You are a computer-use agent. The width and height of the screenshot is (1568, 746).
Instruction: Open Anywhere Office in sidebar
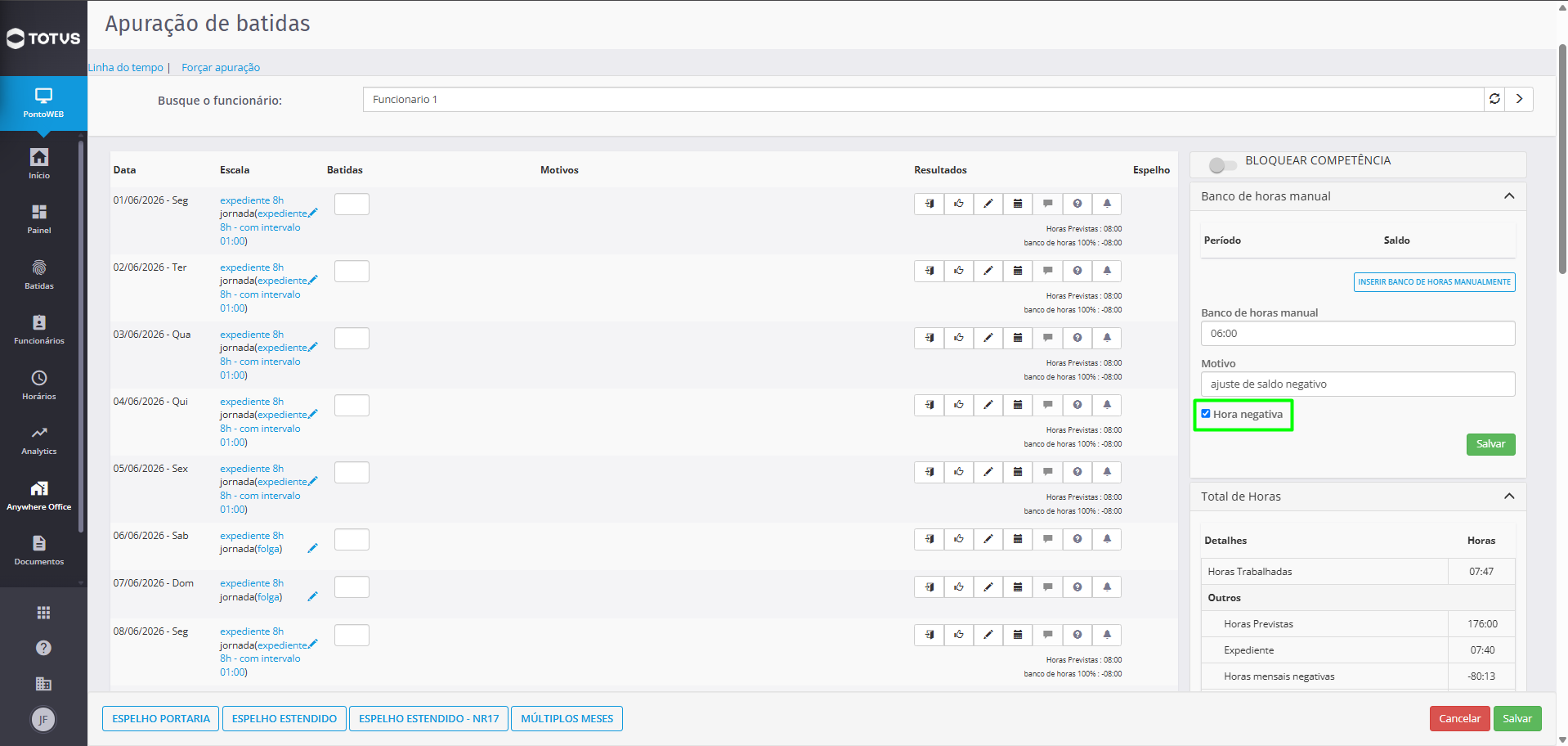pyautogui.click(x=39, y=495)
